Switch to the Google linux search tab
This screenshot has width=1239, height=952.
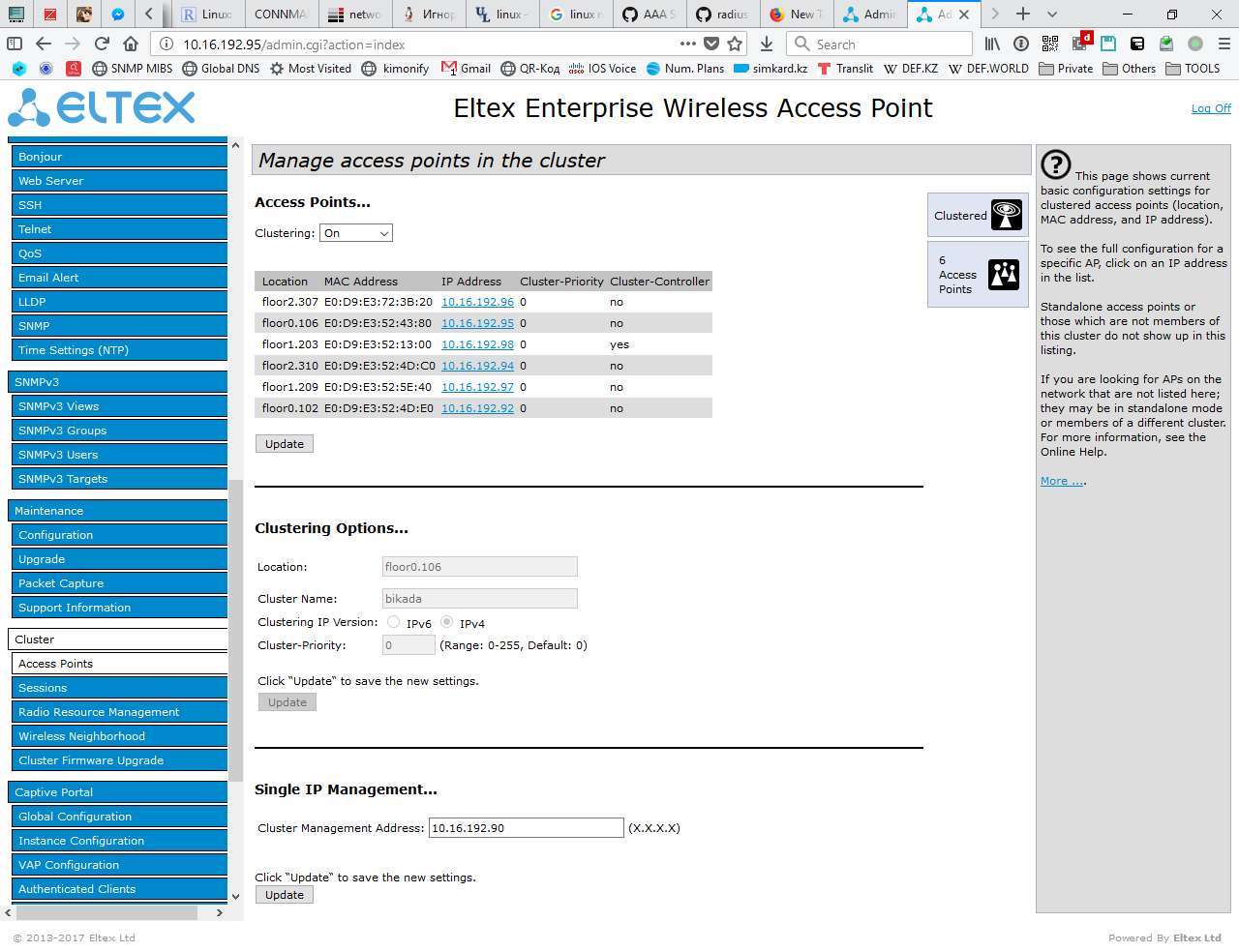coord(577,15)
